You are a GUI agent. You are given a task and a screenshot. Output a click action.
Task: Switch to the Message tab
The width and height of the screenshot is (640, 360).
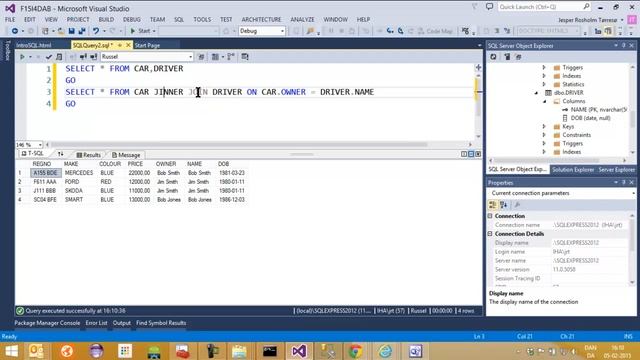[x=126, y=155]
